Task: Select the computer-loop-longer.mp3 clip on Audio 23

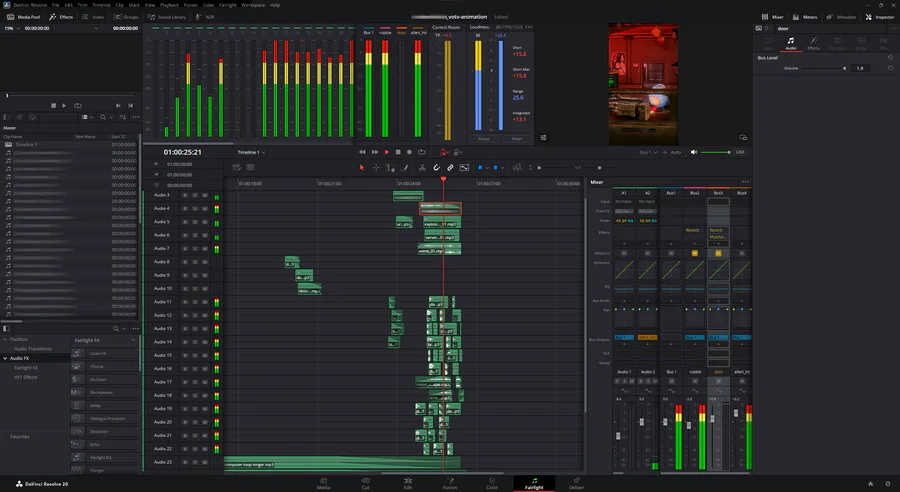Action: 342,464
